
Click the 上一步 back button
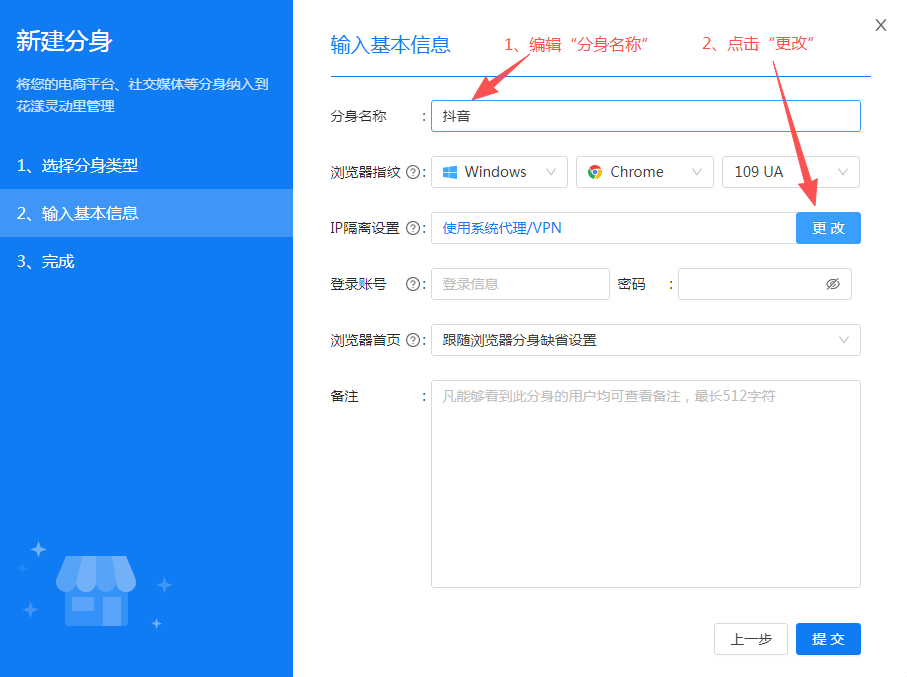(751, 638)
